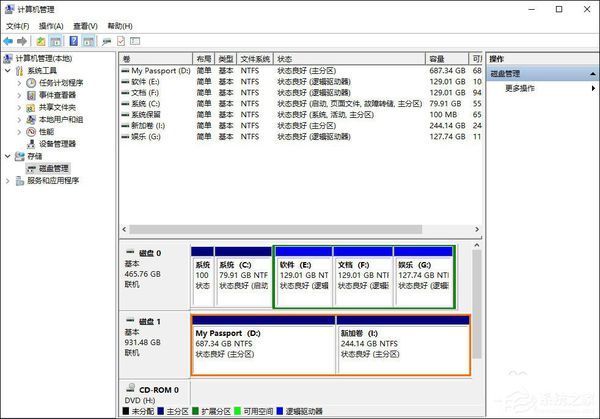This screenshot has height=419, width=600.
Task: Open 设备管理器 in the tree
Action: pos(57,144)
